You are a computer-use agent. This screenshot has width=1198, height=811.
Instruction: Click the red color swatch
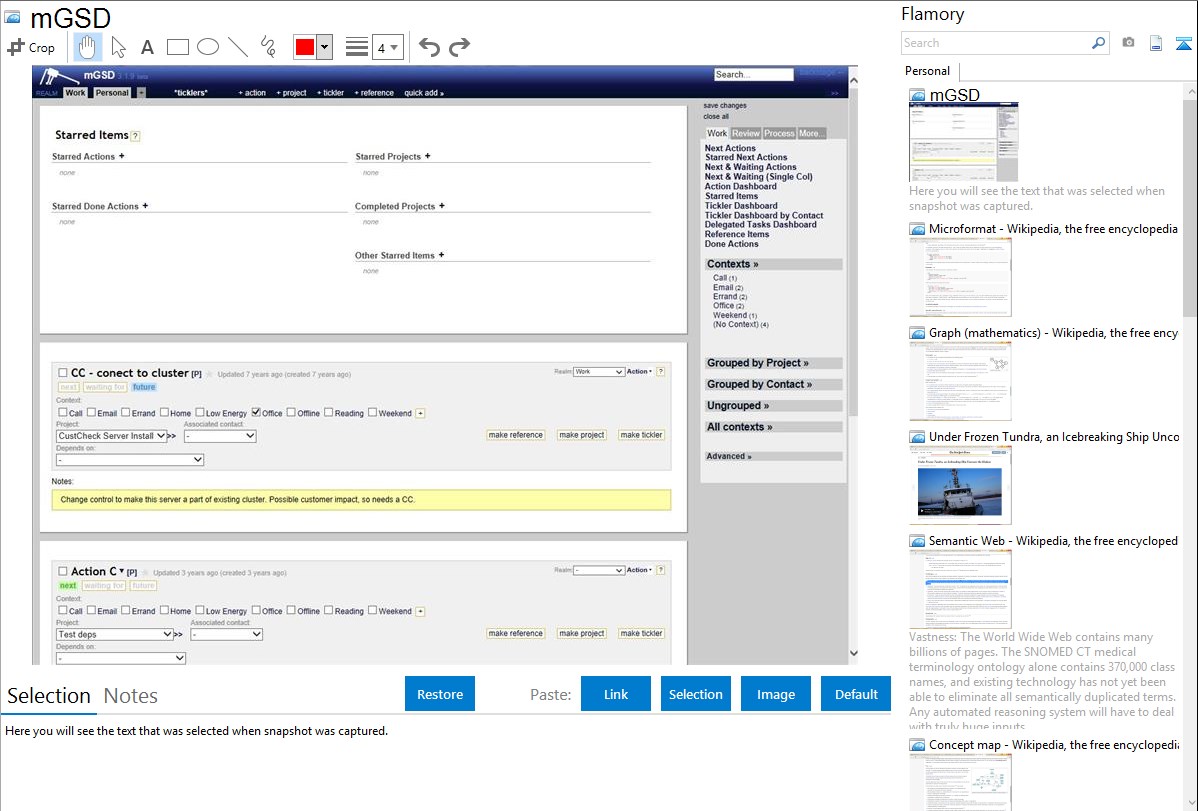point(304,47)
